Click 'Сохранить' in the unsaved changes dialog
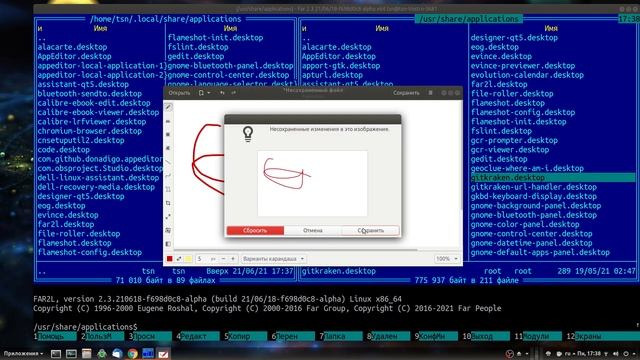The height and width of the screenshot is (360, 640). point(370,231)
